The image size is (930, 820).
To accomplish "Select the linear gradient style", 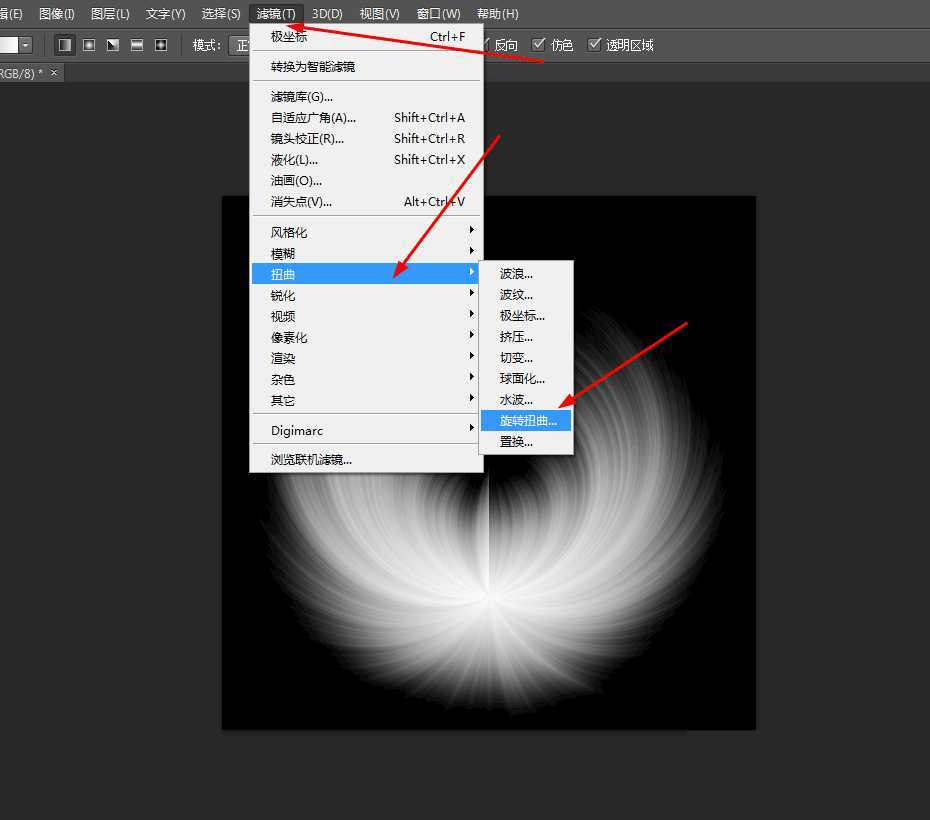I will 63,44.
